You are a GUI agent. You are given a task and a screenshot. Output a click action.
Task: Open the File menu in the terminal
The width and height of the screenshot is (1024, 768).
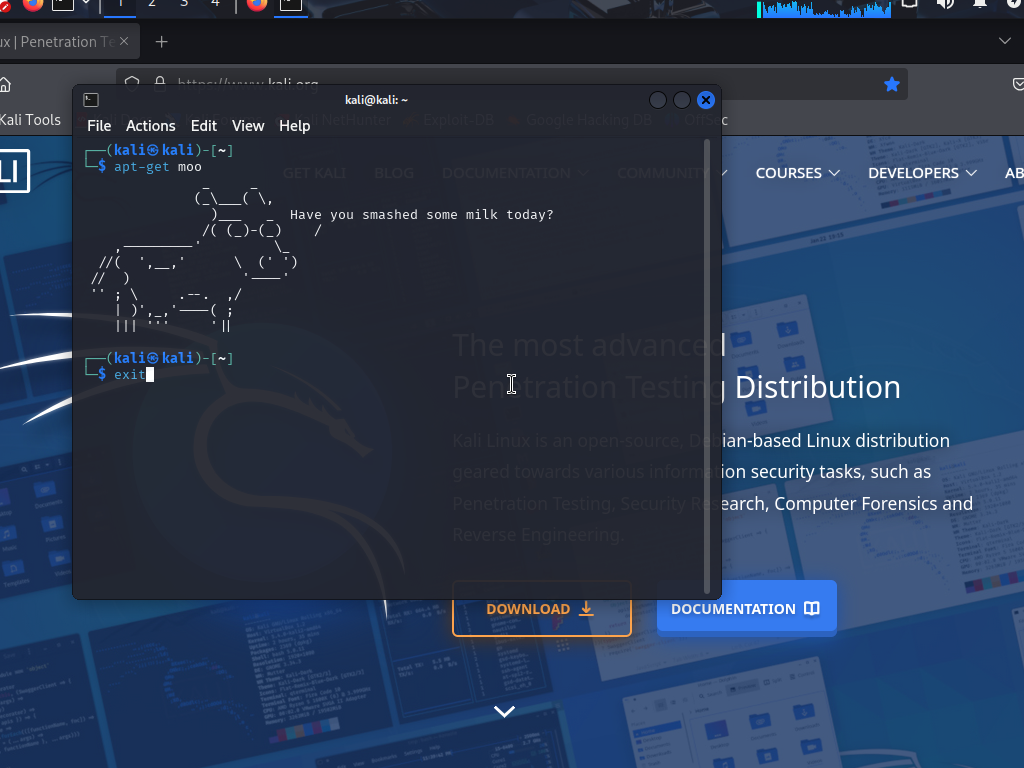tap(99, 125)
